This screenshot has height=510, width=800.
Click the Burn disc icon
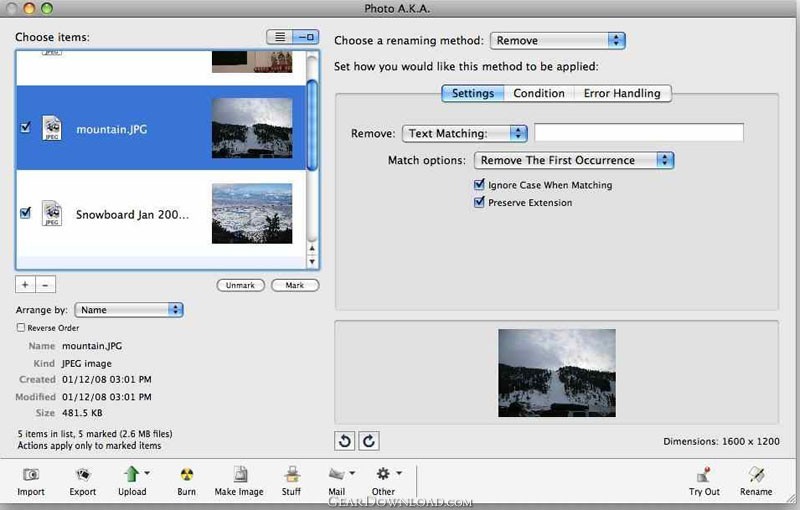[x=187, y=475]
